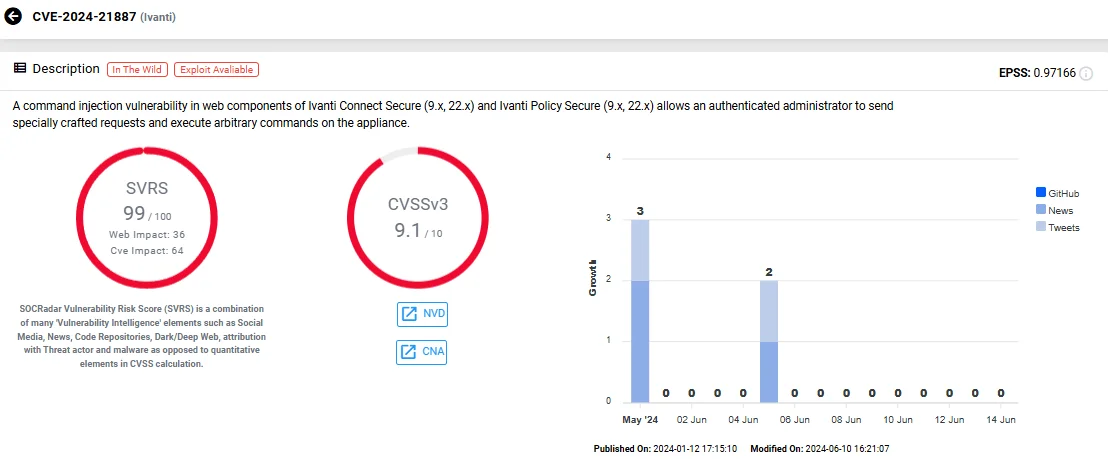Click the Cve Impact: 64 text
Image resolution: width=1108 pixels, height=459 pixels.
[147, 250]
